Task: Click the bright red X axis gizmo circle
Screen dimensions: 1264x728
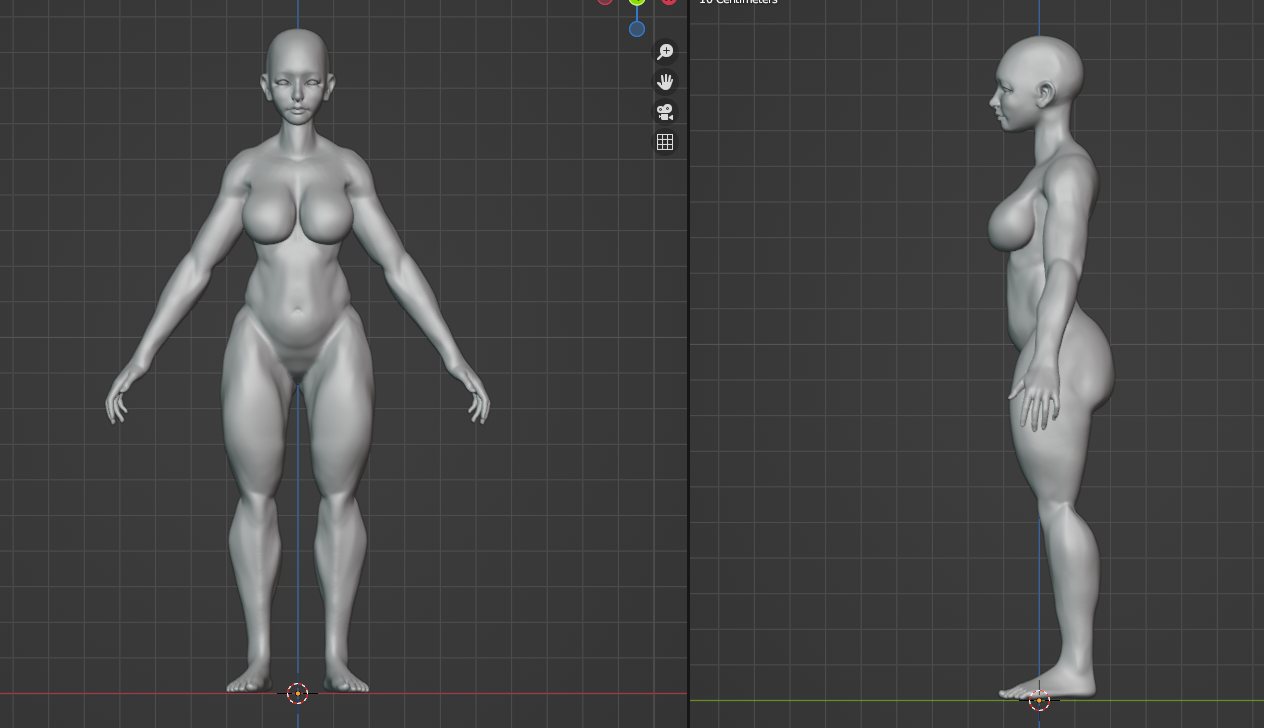Action: (669, 2)
